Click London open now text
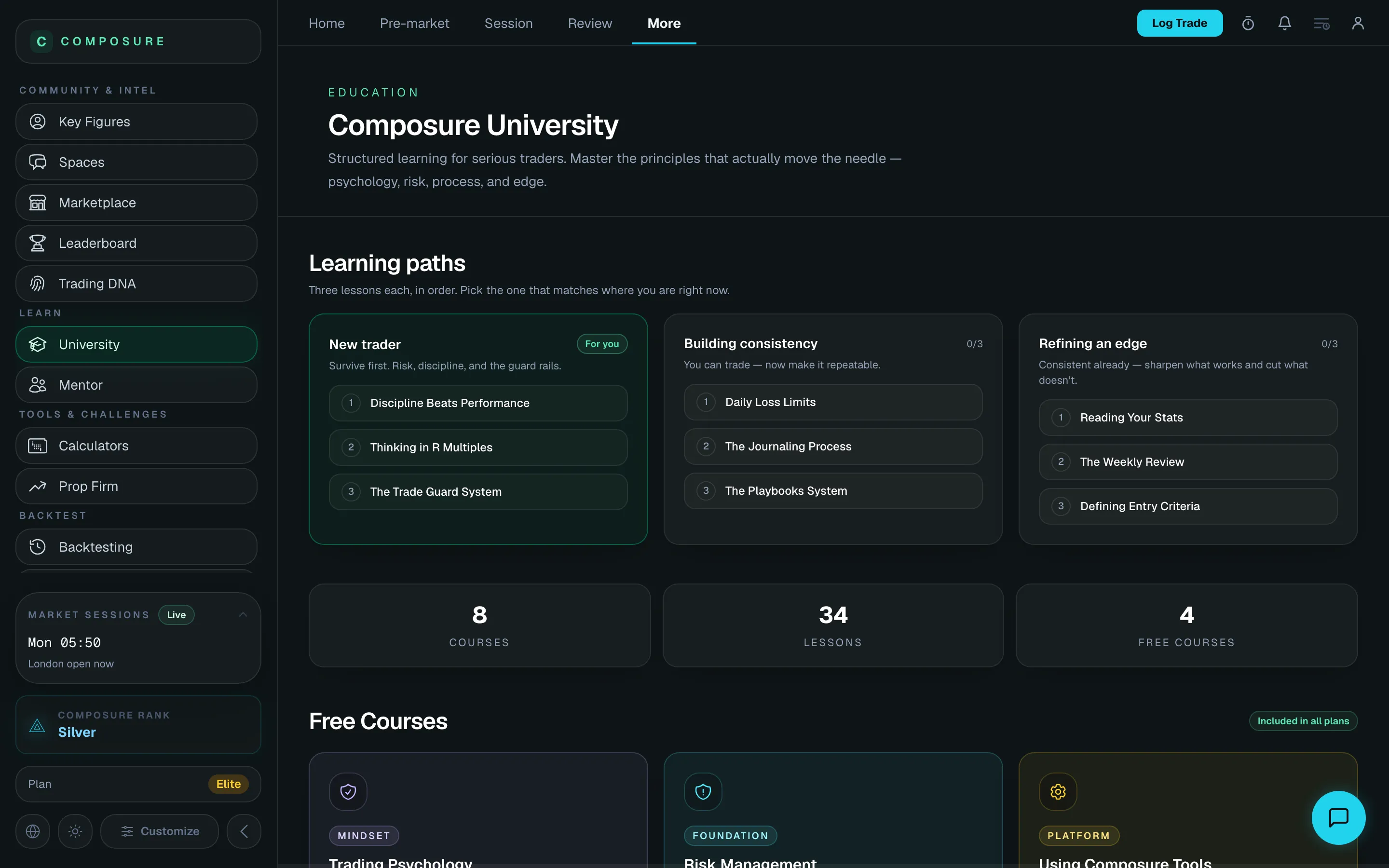 click(x=70, y=664)
